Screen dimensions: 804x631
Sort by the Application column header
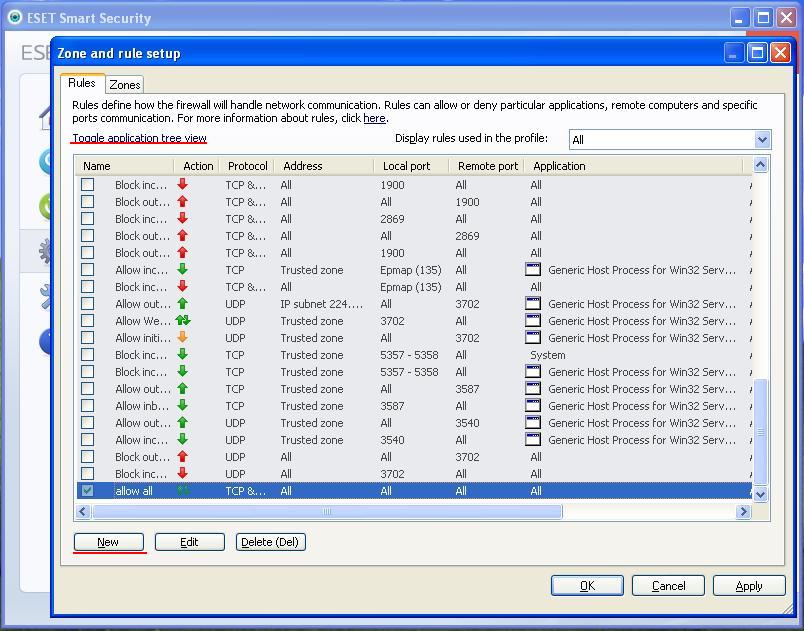click(x=634, y=166)
